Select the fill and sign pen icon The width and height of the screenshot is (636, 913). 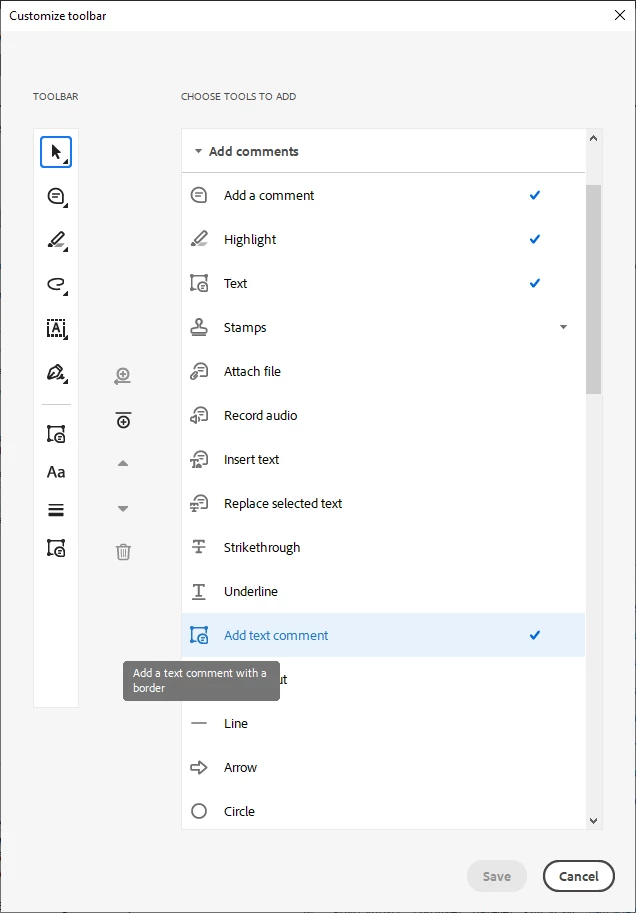56,373
